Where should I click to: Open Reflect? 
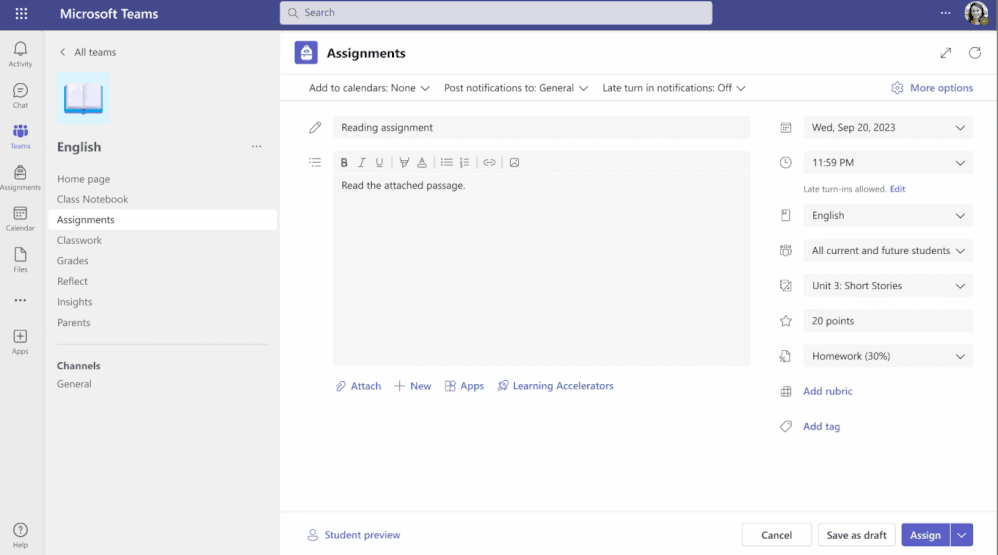(72, 281)
